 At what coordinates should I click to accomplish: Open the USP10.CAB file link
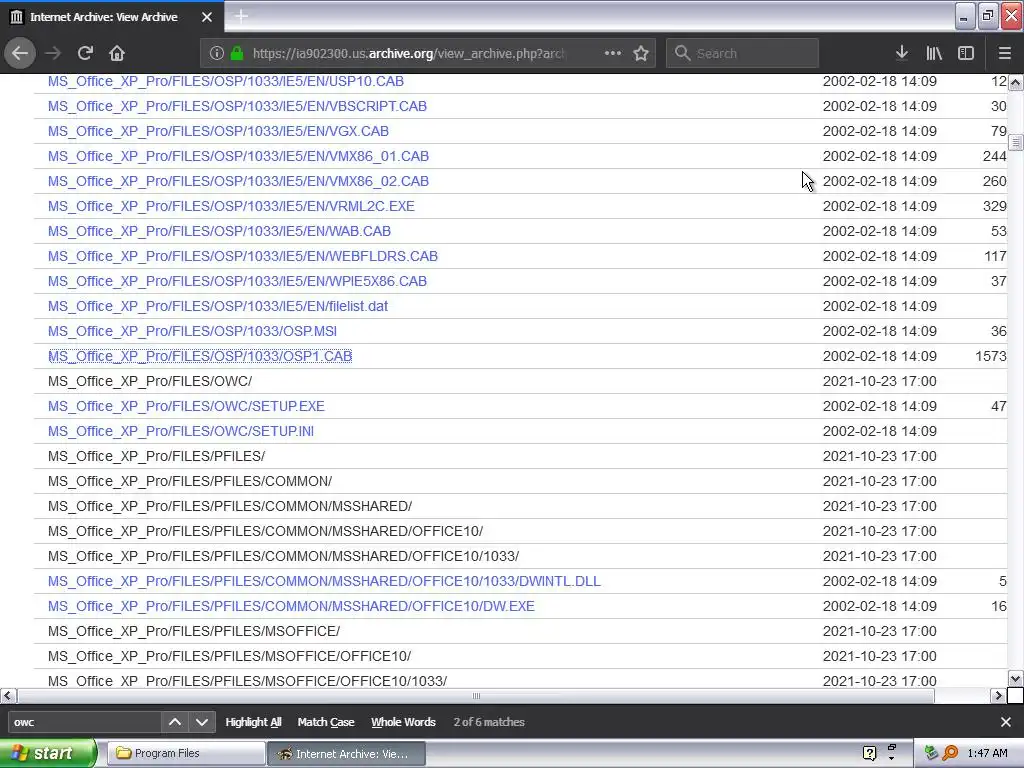(x=225, y=81)
